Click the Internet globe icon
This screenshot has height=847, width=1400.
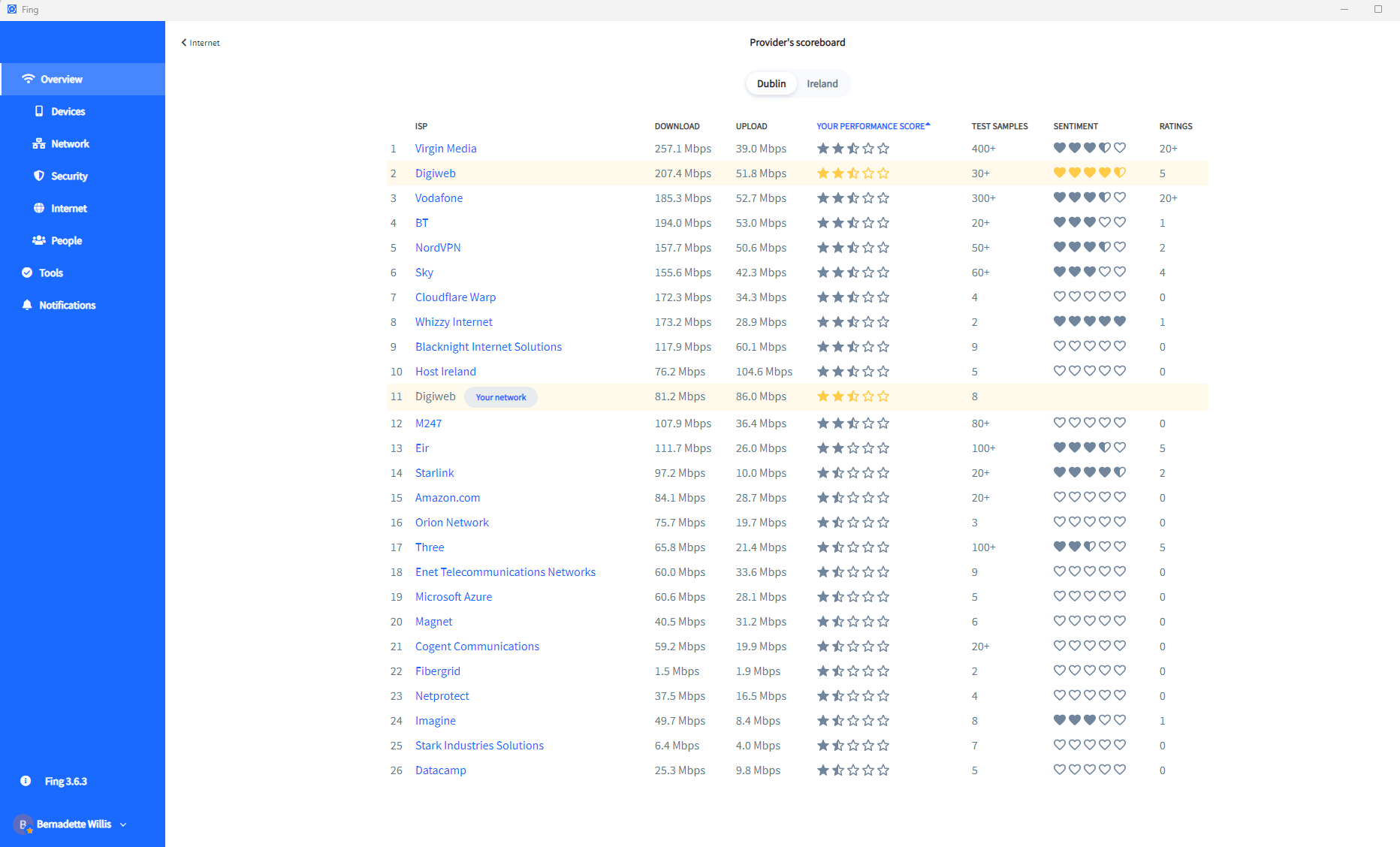(39, 208)
